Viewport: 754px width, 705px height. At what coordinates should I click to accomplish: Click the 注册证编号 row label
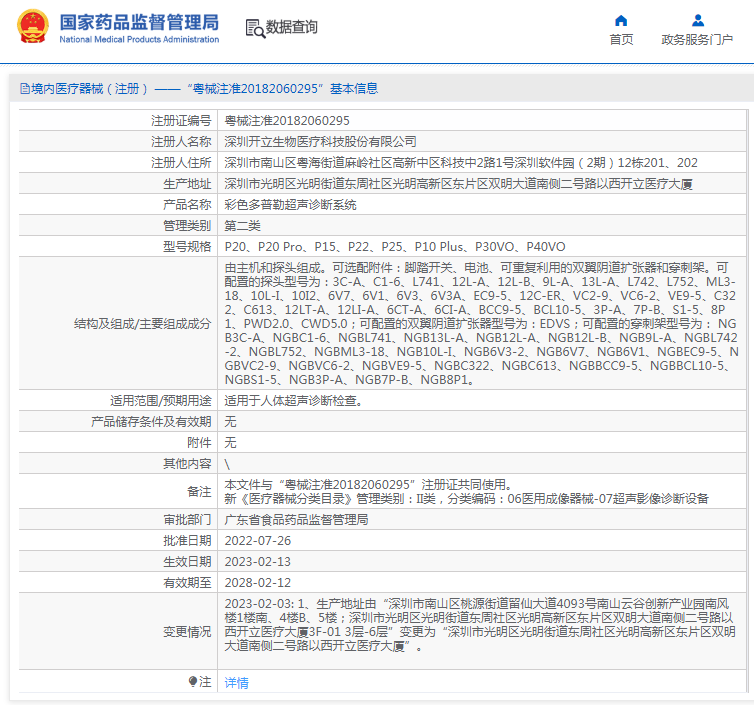coord(181,121)
